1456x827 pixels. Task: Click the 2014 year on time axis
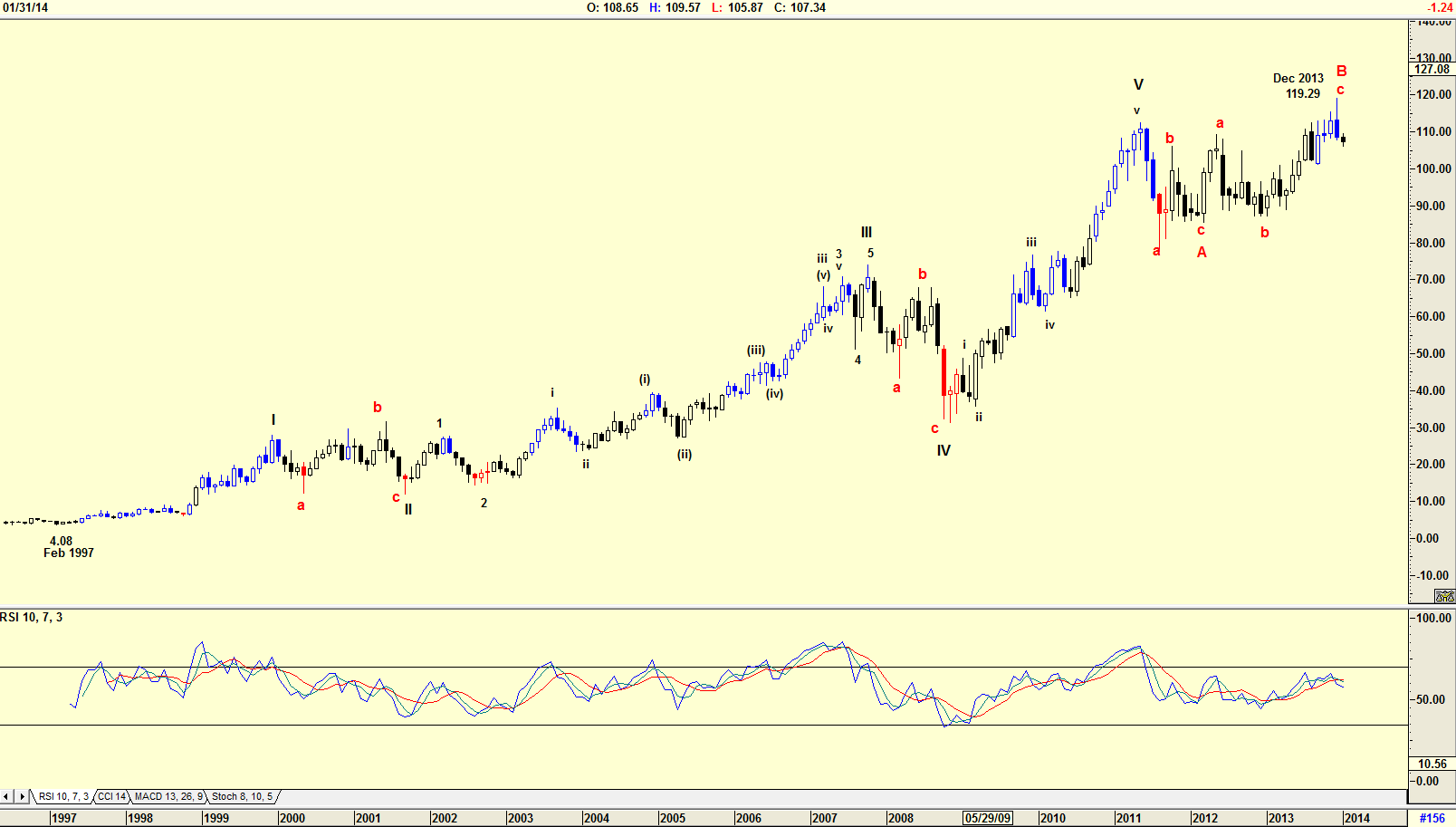tap(1356, 818)
